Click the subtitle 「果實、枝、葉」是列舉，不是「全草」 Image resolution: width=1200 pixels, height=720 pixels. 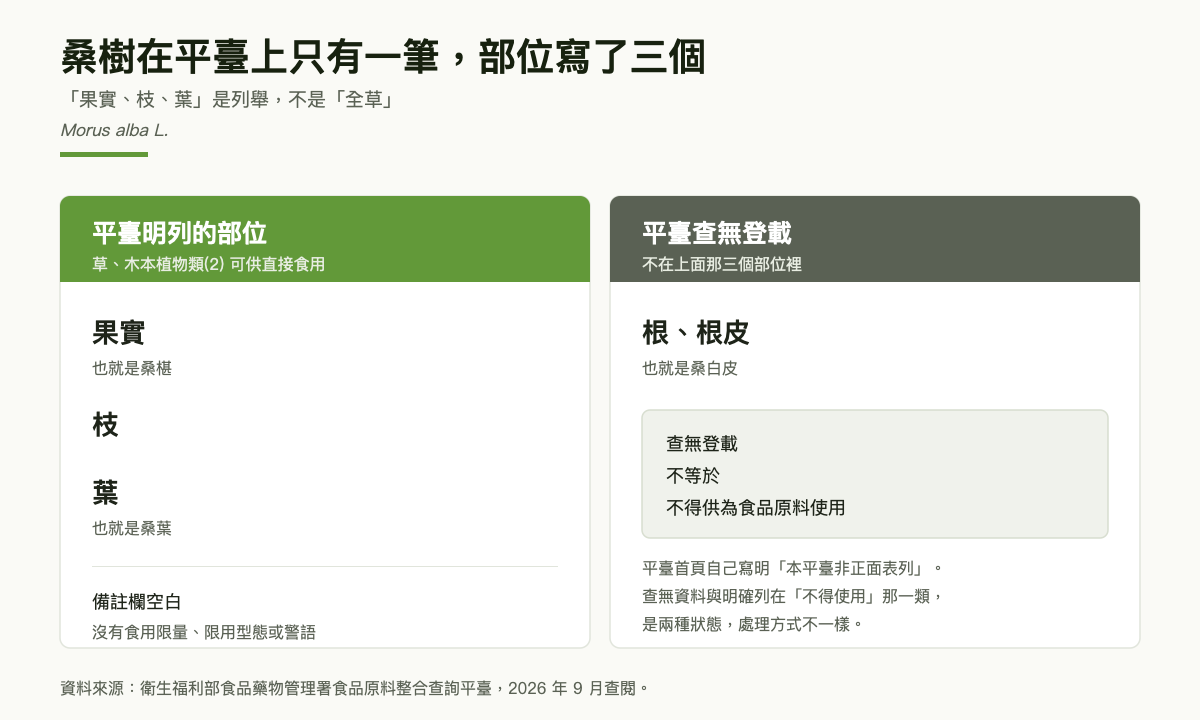(x=232, y=101)
